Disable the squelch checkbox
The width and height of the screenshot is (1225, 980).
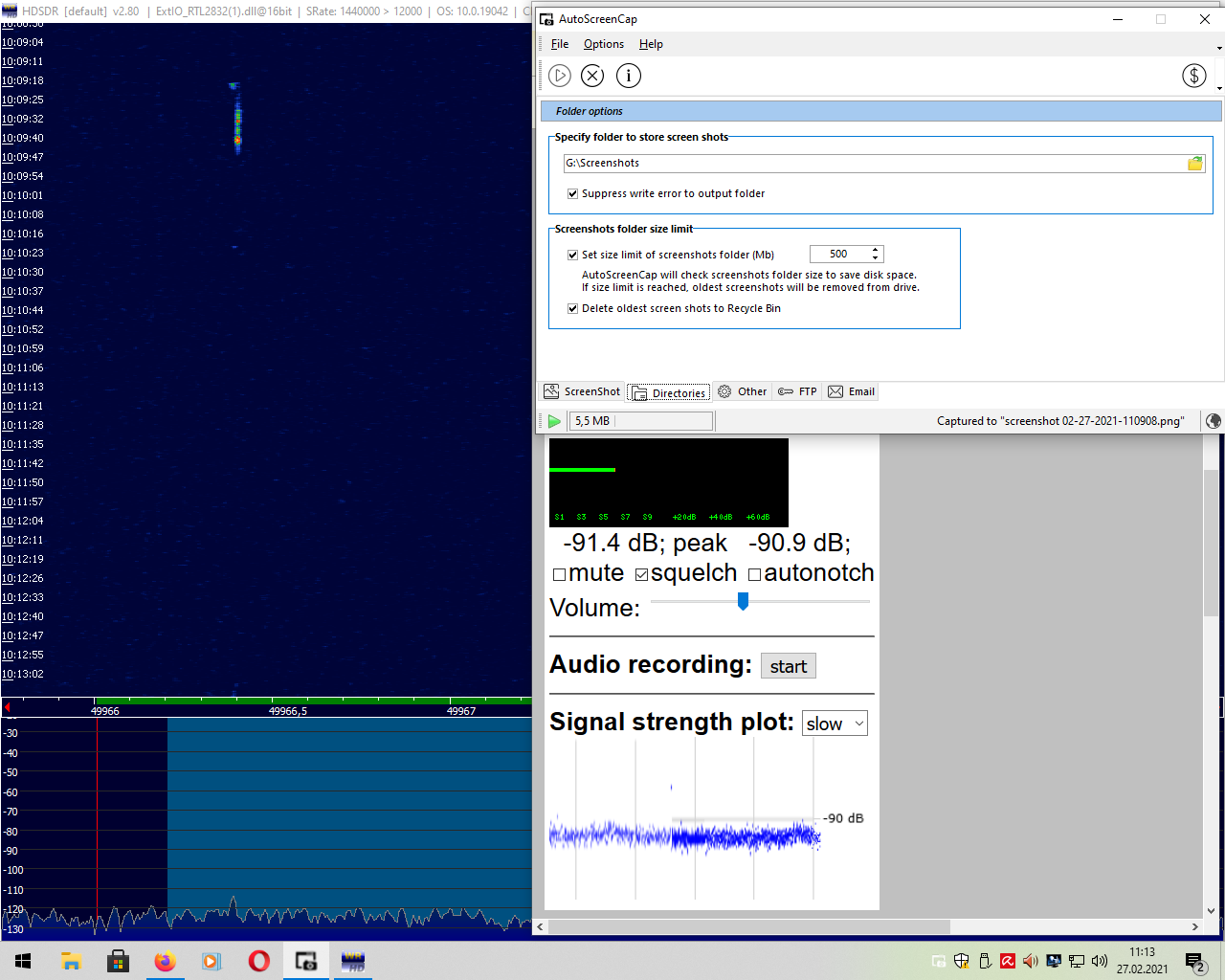(642, 574)
